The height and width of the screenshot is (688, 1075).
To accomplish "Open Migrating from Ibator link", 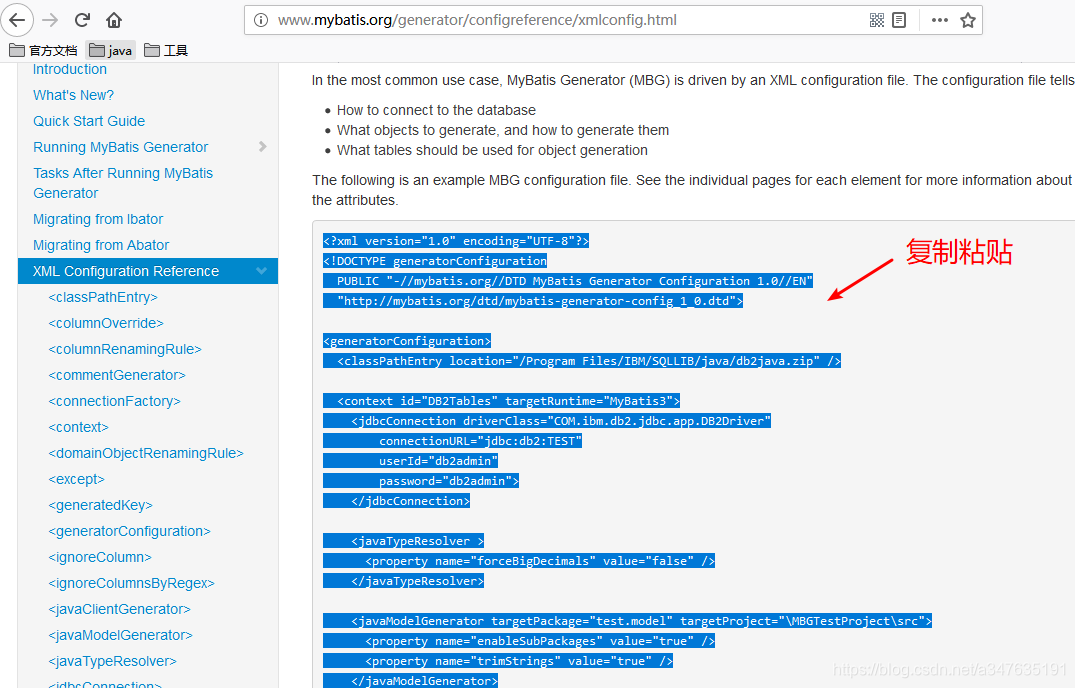I will coord(98,219).
